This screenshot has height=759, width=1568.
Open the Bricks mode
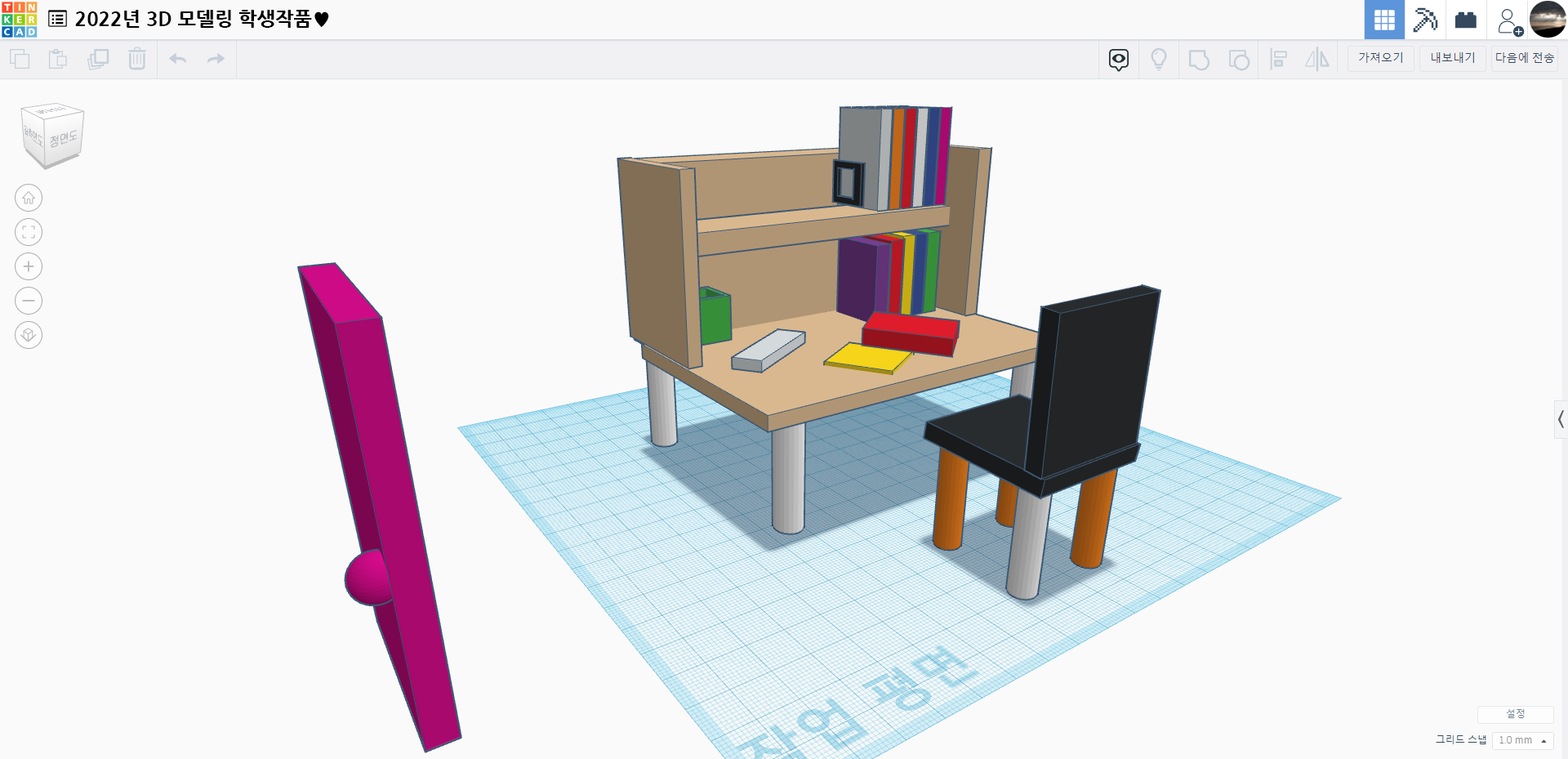pyautogui.click(x=1466, y=20)
